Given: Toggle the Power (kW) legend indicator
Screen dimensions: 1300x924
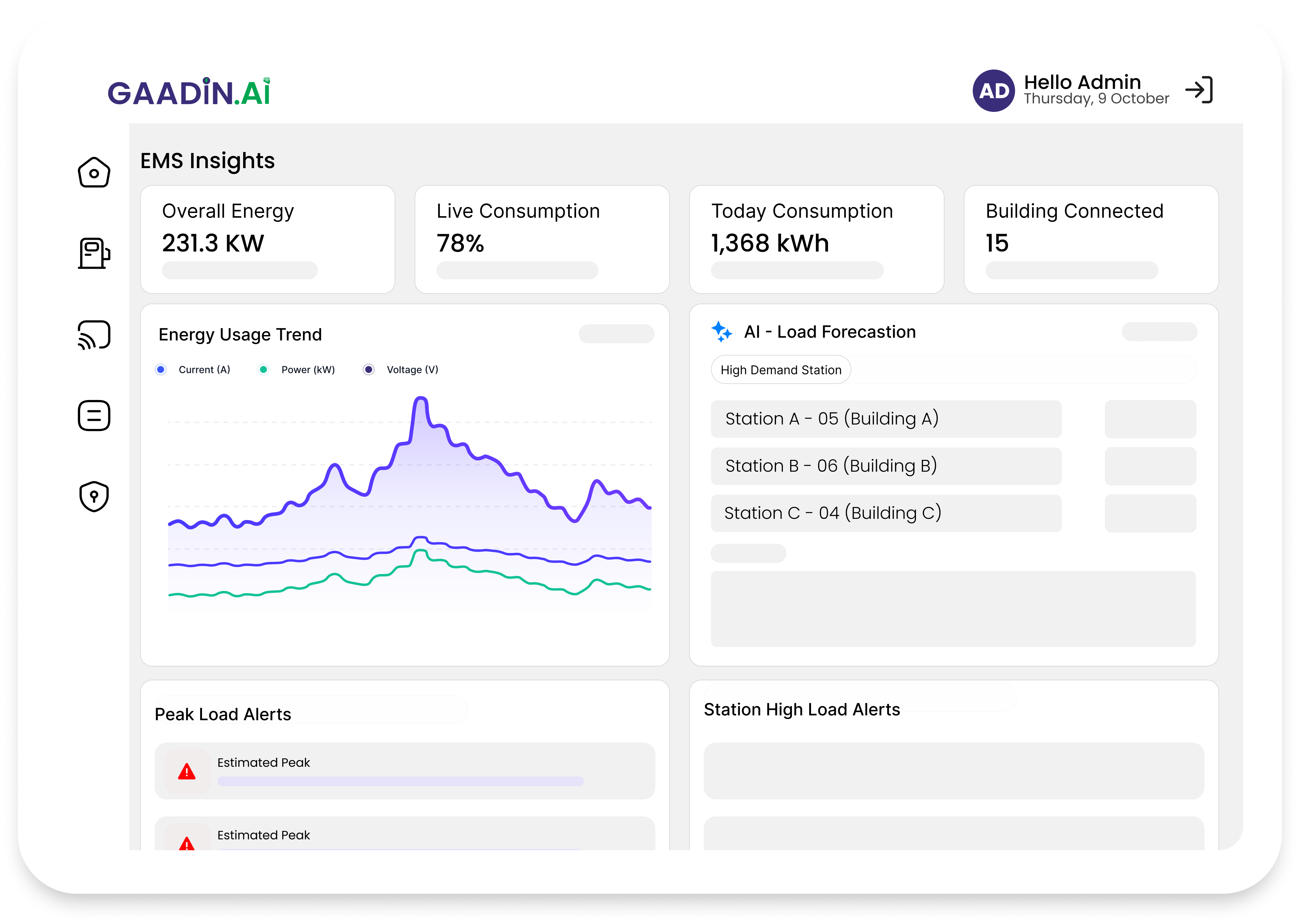Looking at the screenshot, I should (263, 369).
